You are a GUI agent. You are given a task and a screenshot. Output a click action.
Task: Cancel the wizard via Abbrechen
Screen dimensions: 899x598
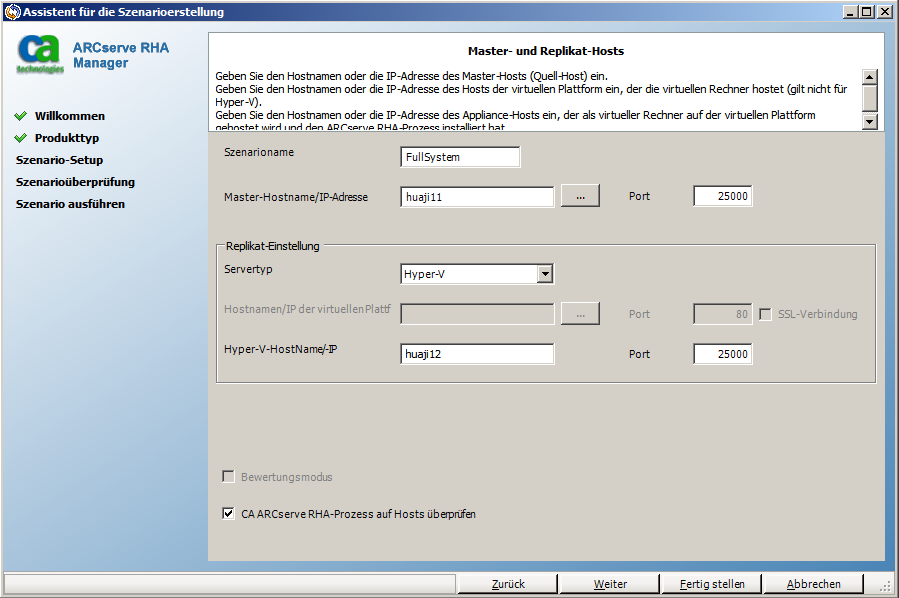(x=812, y=583)
